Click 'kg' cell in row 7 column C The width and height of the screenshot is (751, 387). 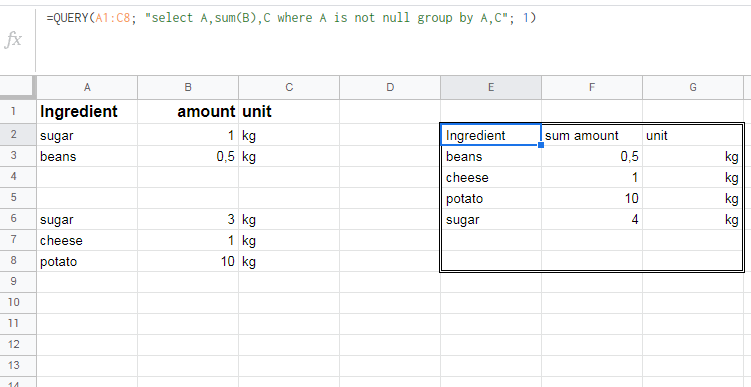(x=289, y=240)
